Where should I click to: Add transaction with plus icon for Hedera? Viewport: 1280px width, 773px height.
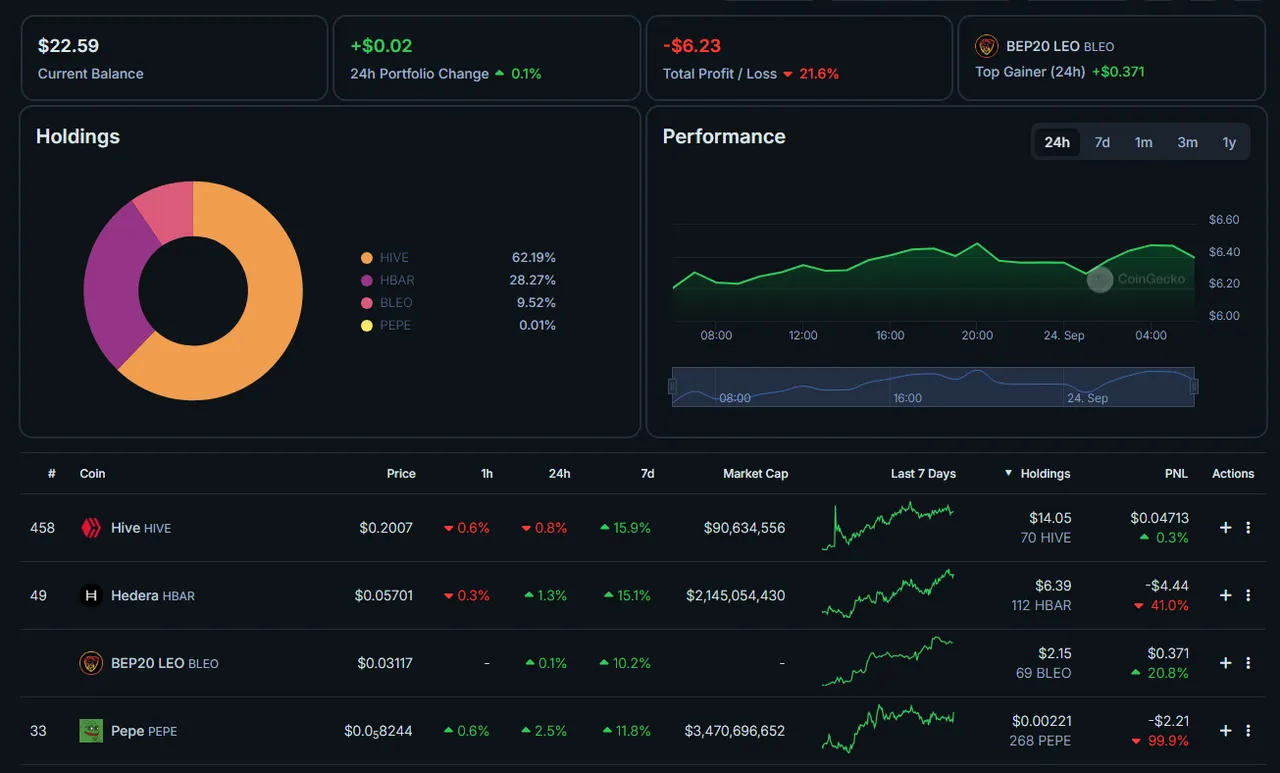[1225, 596]
